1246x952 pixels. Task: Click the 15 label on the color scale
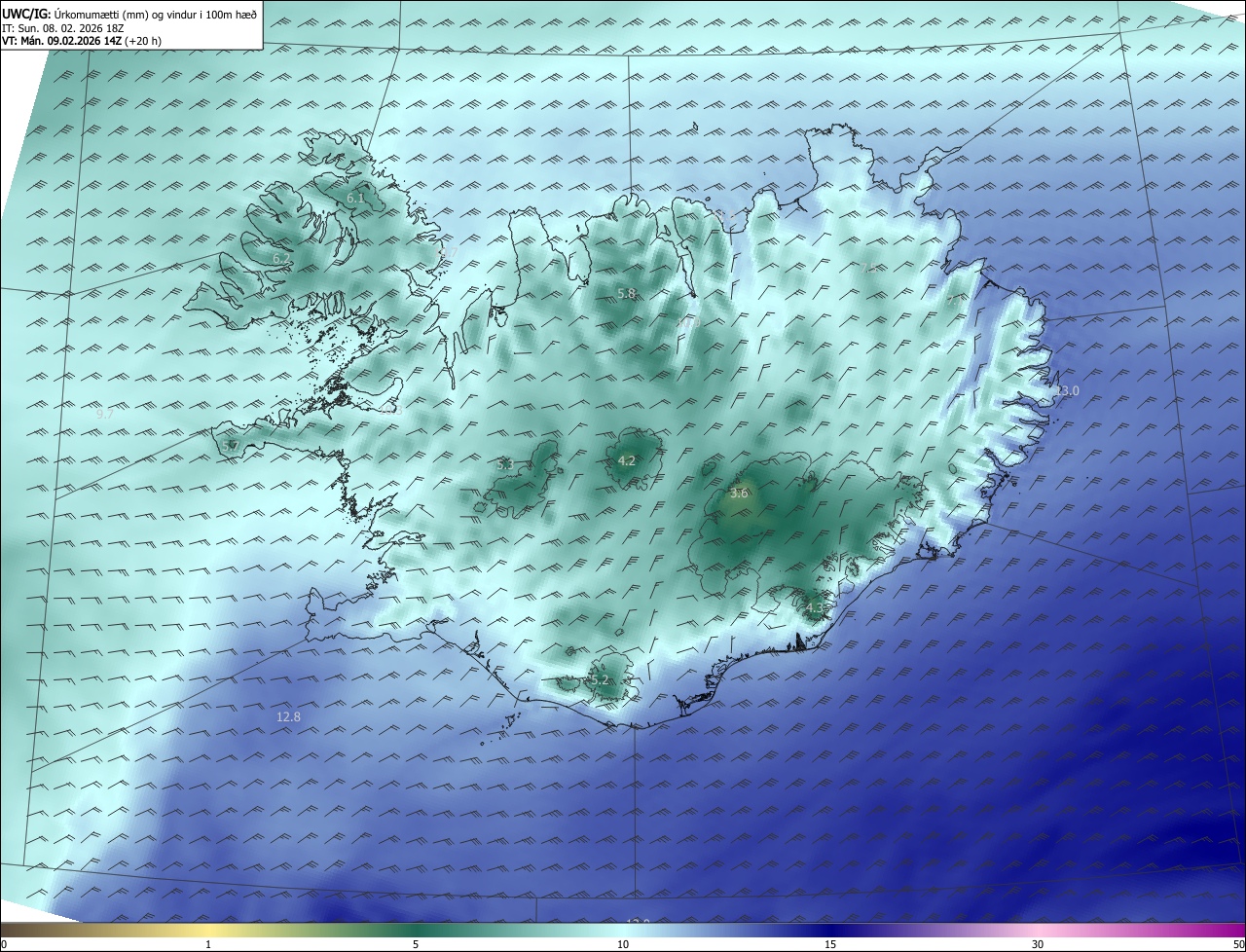(830, 944)
